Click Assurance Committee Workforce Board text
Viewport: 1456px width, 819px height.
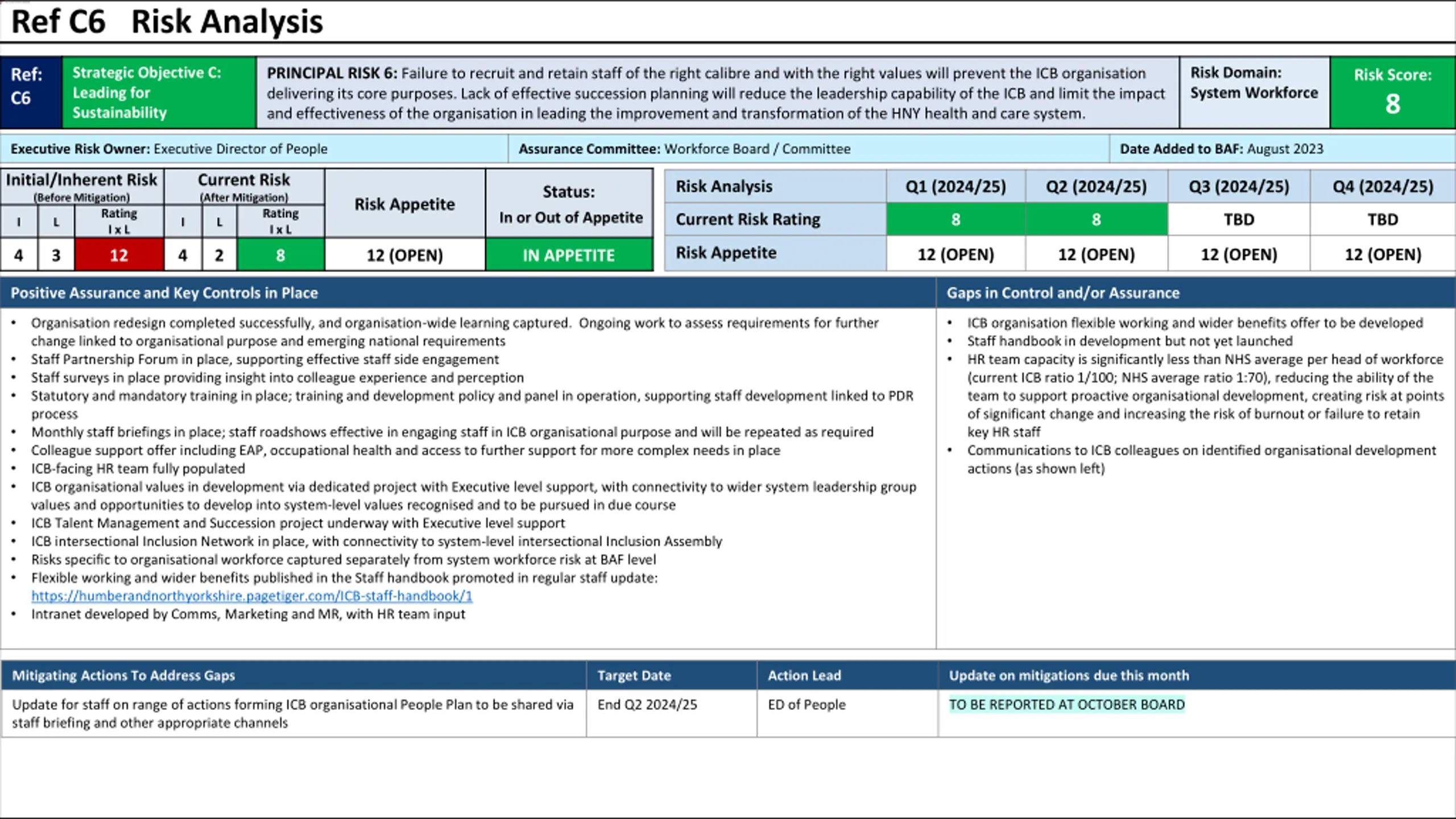pyautogui.click(x=684, y=149)
